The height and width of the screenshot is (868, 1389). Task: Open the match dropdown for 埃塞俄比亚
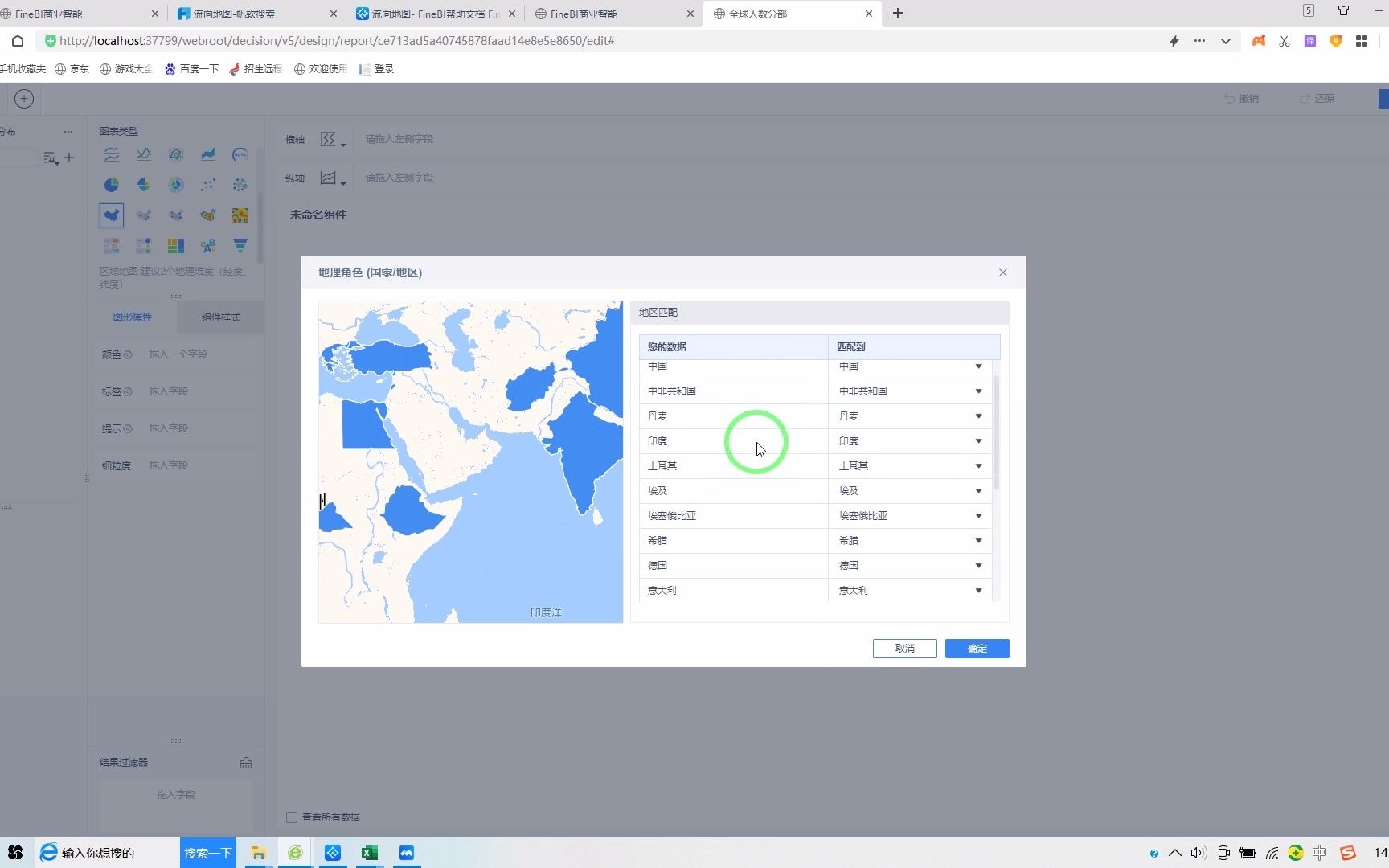(x=978, y=516)
